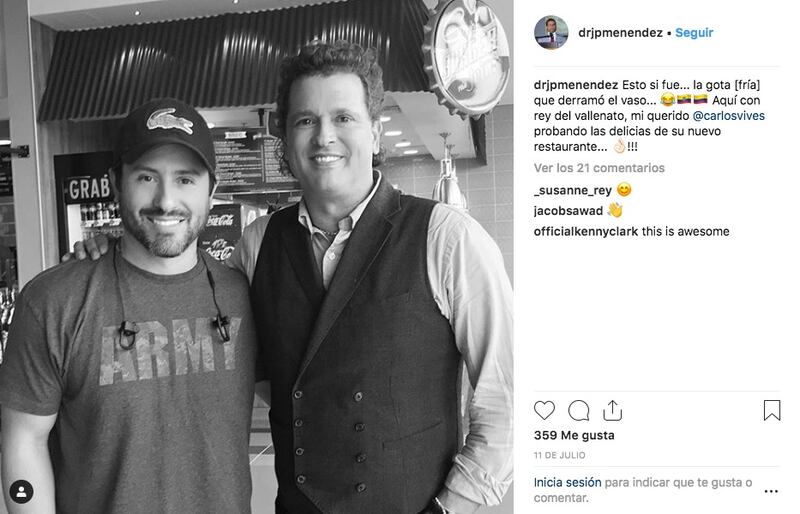Open the comment bubble icon

579,410
